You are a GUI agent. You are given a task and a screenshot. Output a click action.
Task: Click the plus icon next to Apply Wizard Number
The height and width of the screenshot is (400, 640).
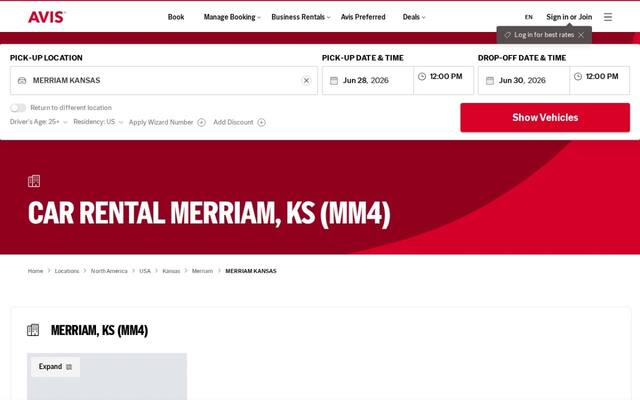pyautogui.click(x=202, y=122)
